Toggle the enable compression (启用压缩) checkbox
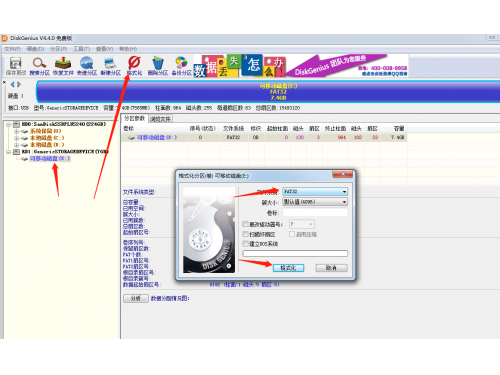The image size is (500, 375). (292, 234)
